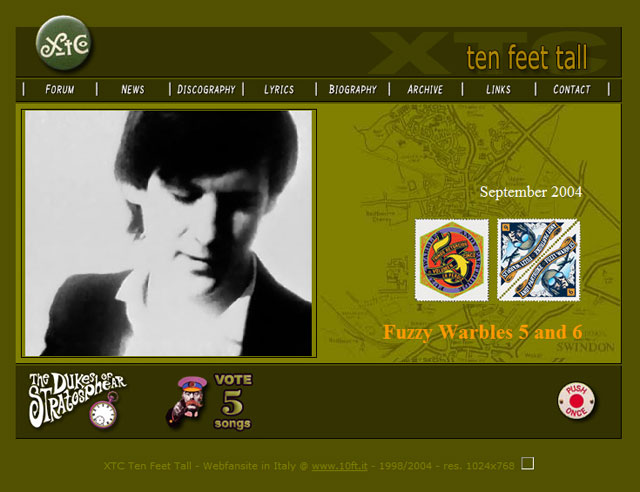Open the Discography page
Screen dimensions: 640x492
click(206, 89)
